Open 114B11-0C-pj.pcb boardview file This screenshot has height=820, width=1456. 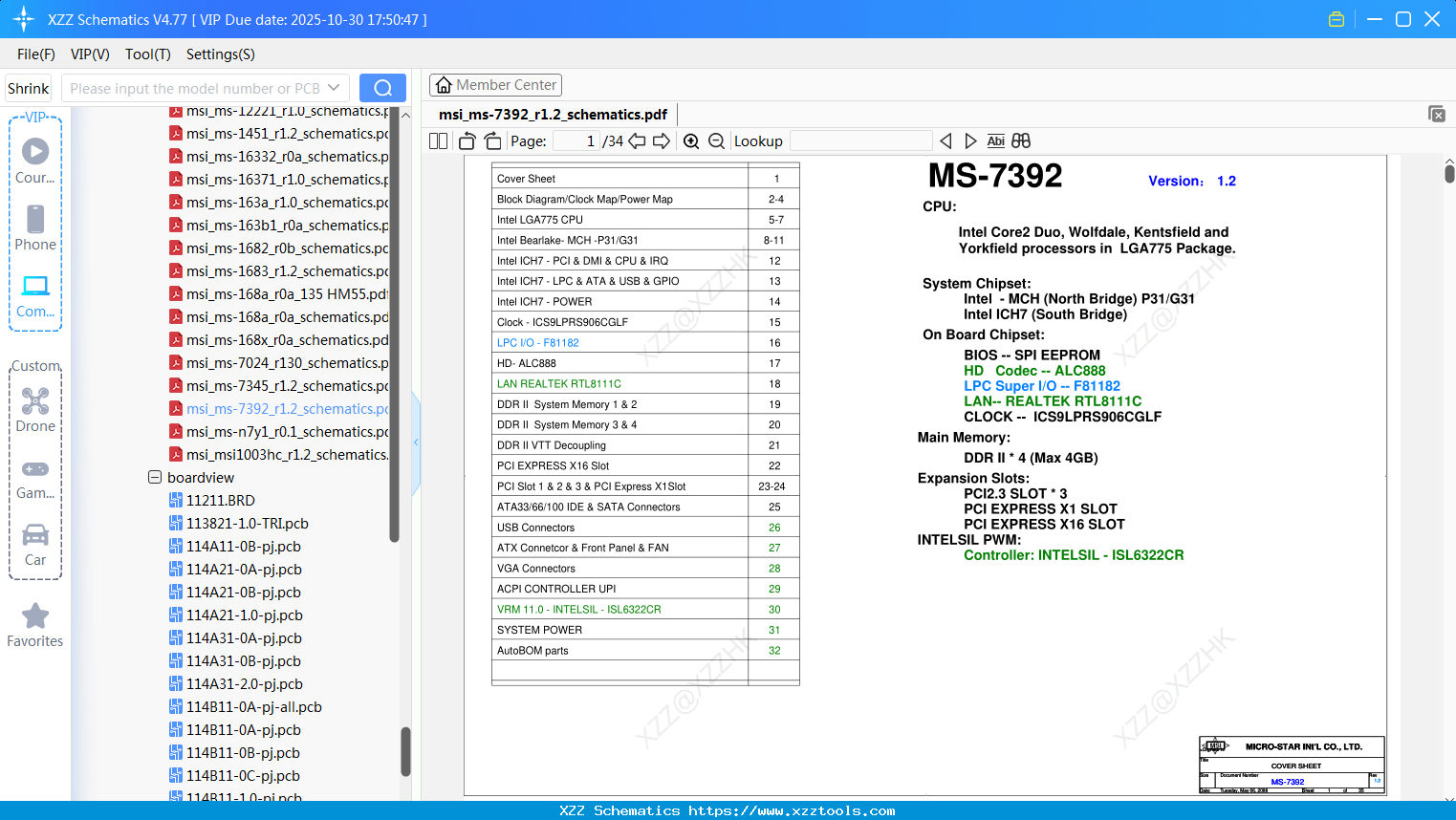pos(243,776)
